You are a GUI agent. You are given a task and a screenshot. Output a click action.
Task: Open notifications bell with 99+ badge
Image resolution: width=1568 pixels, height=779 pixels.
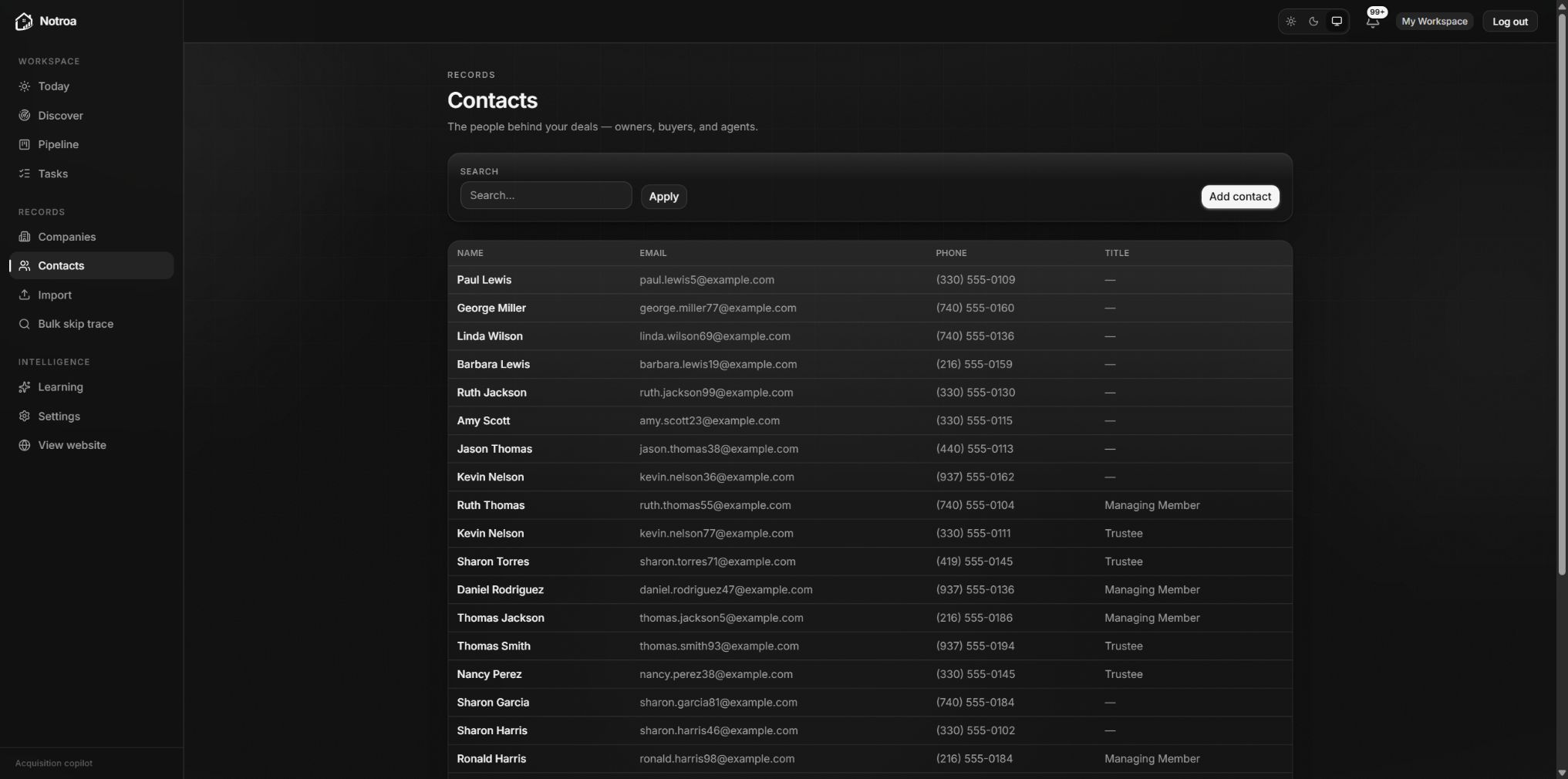tap(1373, 21)
